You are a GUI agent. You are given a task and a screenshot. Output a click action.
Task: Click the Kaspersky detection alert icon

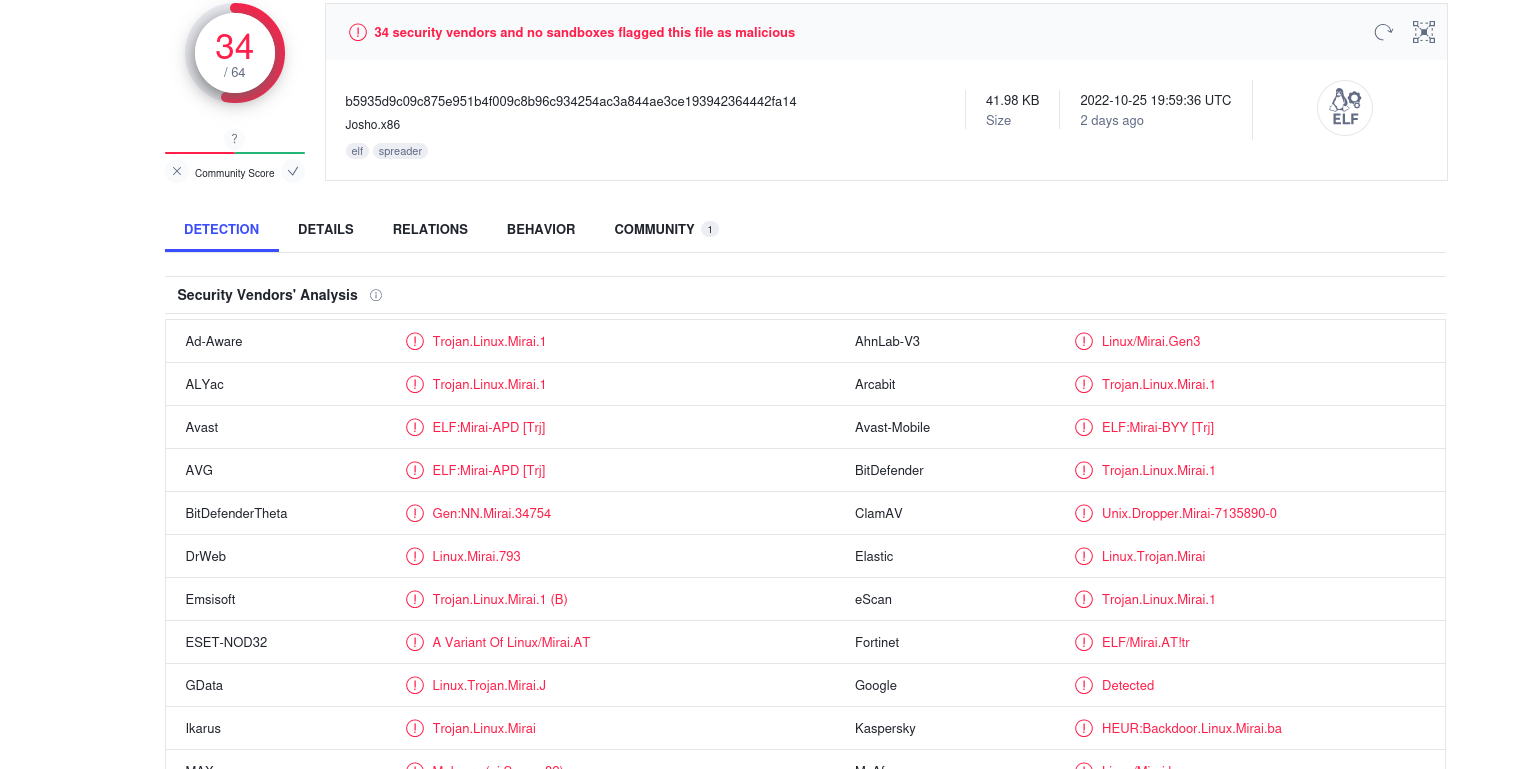[x=1084, y=728]
